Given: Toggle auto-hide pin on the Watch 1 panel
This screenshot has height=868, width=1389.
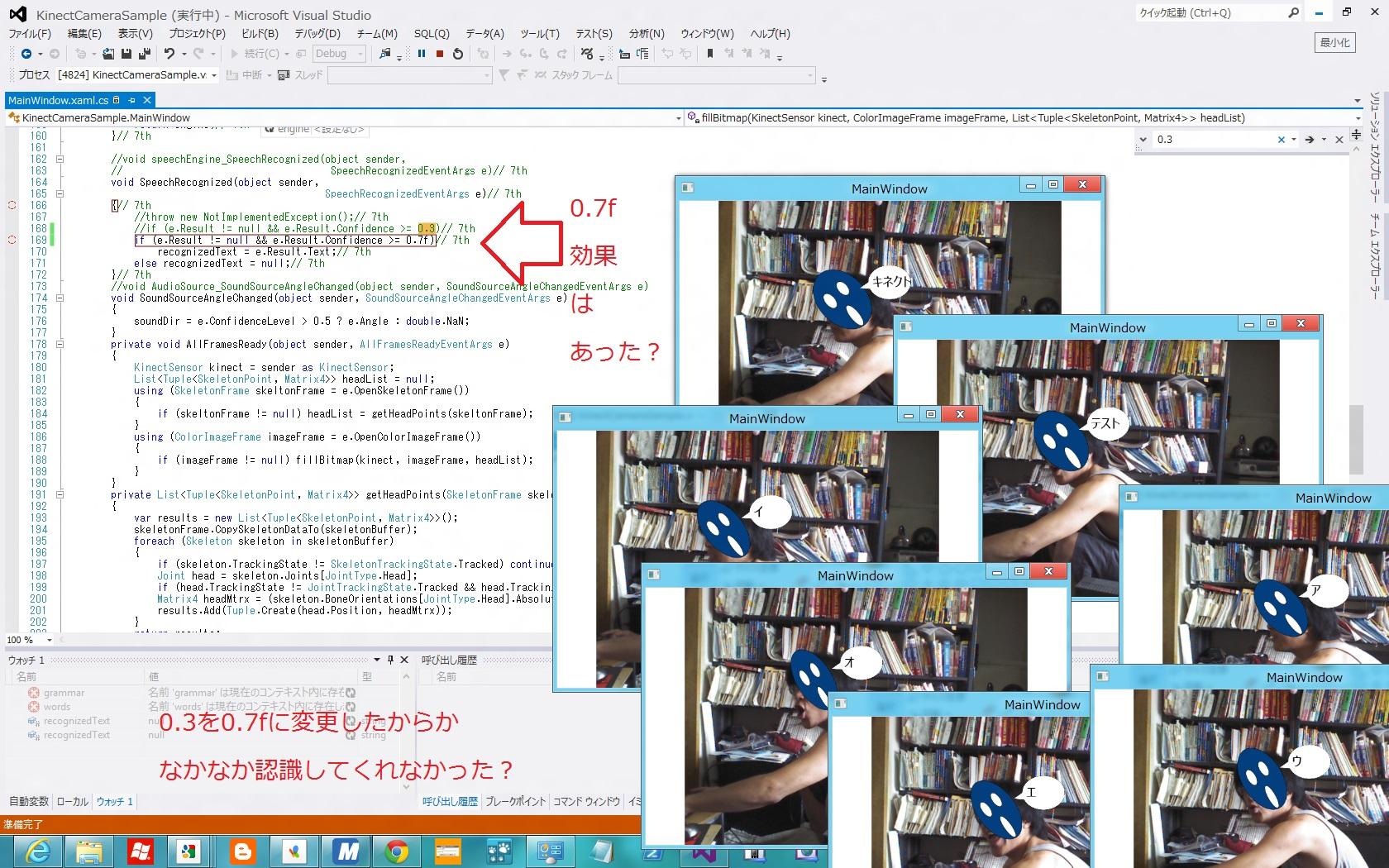Looking at the screenshot, I should 390,660.
